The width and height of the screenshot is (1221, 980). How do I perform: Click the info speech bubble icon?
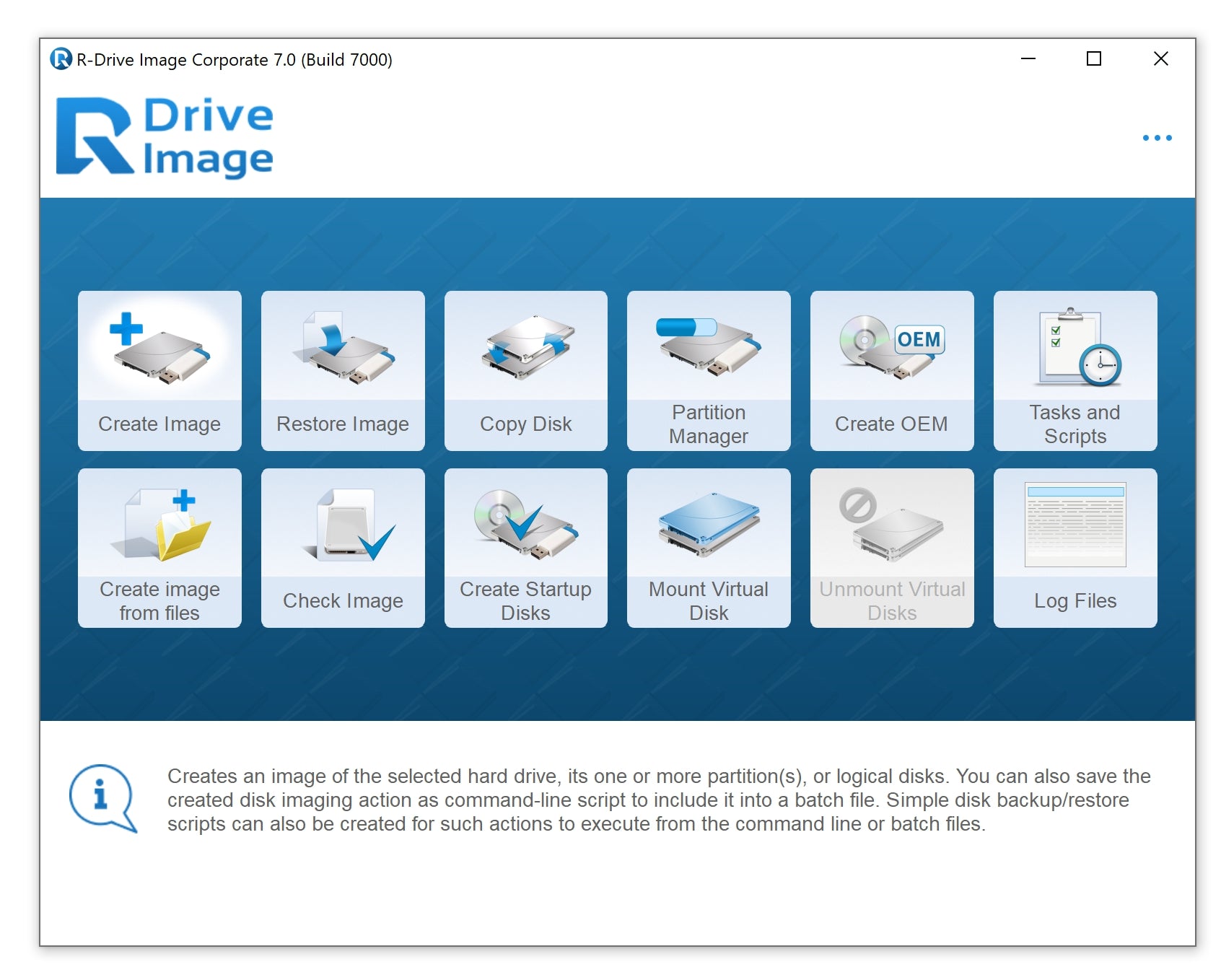pos(102,798)
